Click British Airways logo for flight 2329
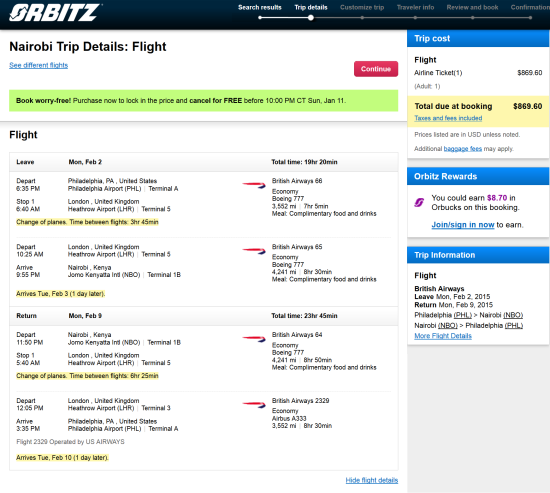Screen dimensions: 550x493 pyautogui.click(x=254, y=404)
